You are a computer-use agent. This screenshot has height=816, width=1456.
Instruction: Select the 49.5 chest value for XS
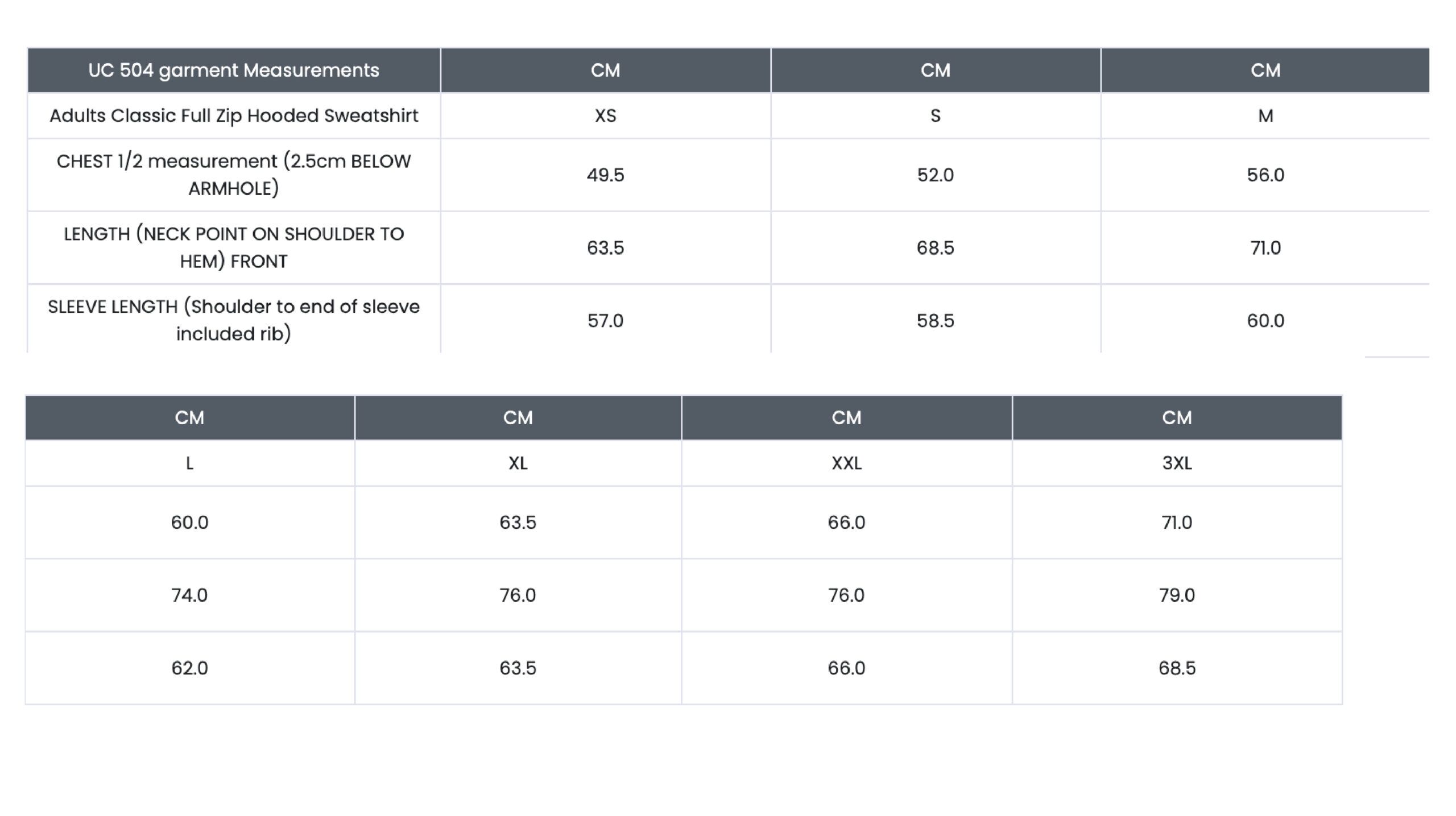pyautogui.click(x=606, y=175)
